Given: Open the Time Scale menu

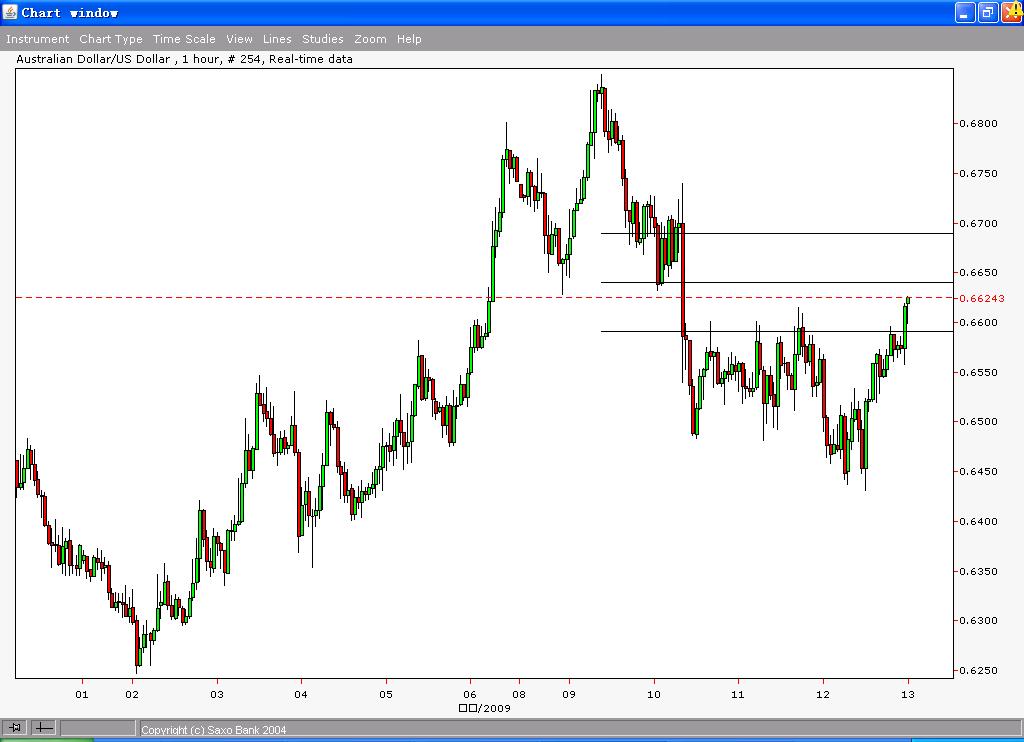Looking at the screenshot, I should coord(184,39).
